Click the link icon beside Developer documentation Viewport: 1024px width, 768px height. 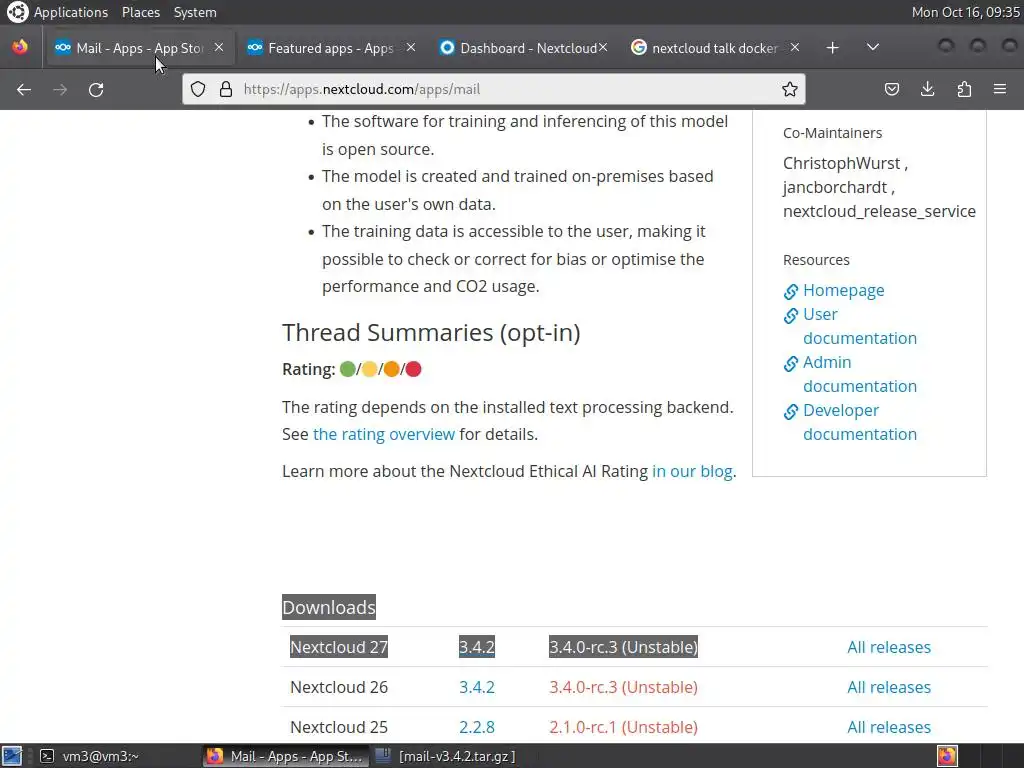(x=790, y=411)
